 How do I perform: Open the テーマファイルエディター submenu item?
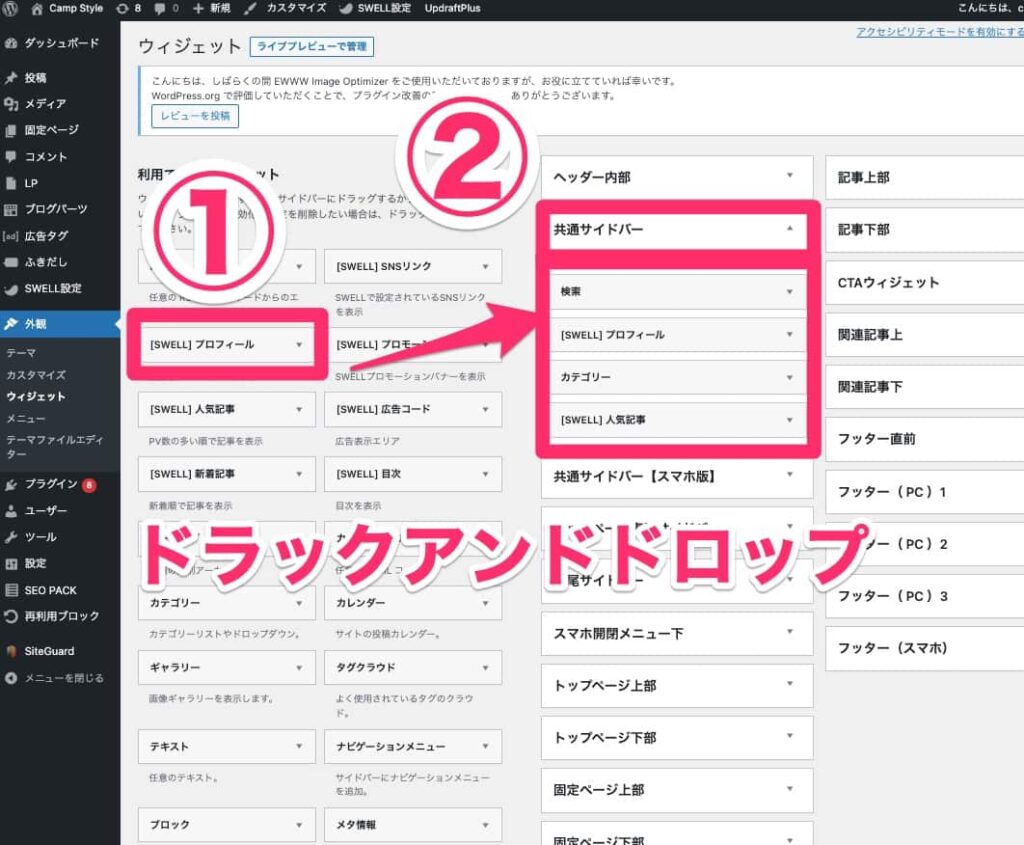point(55,447)
